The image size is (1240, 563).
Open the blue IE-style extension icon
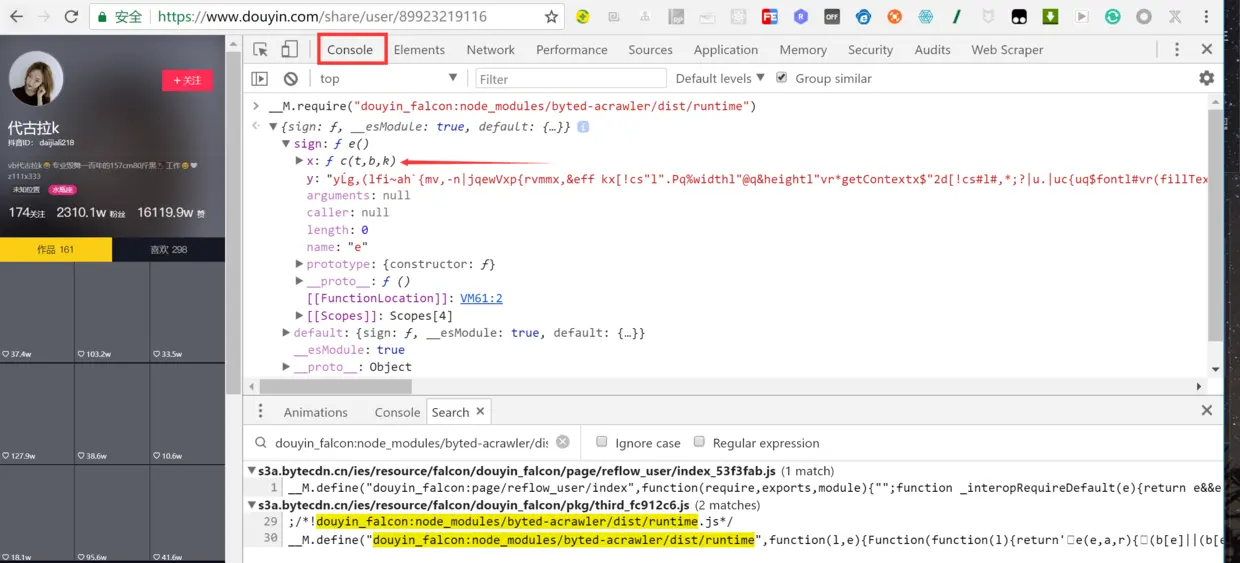coord(863,17)
